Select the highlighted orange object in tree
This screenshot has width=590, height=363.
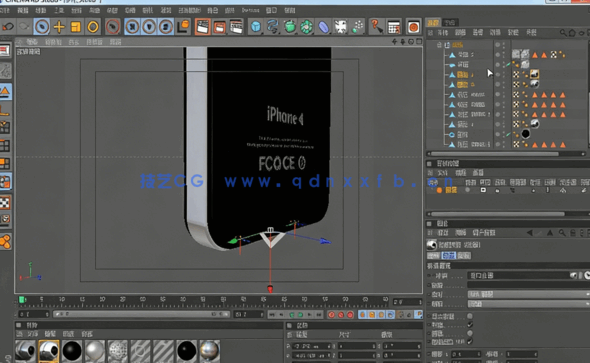[x=462, y=74]
